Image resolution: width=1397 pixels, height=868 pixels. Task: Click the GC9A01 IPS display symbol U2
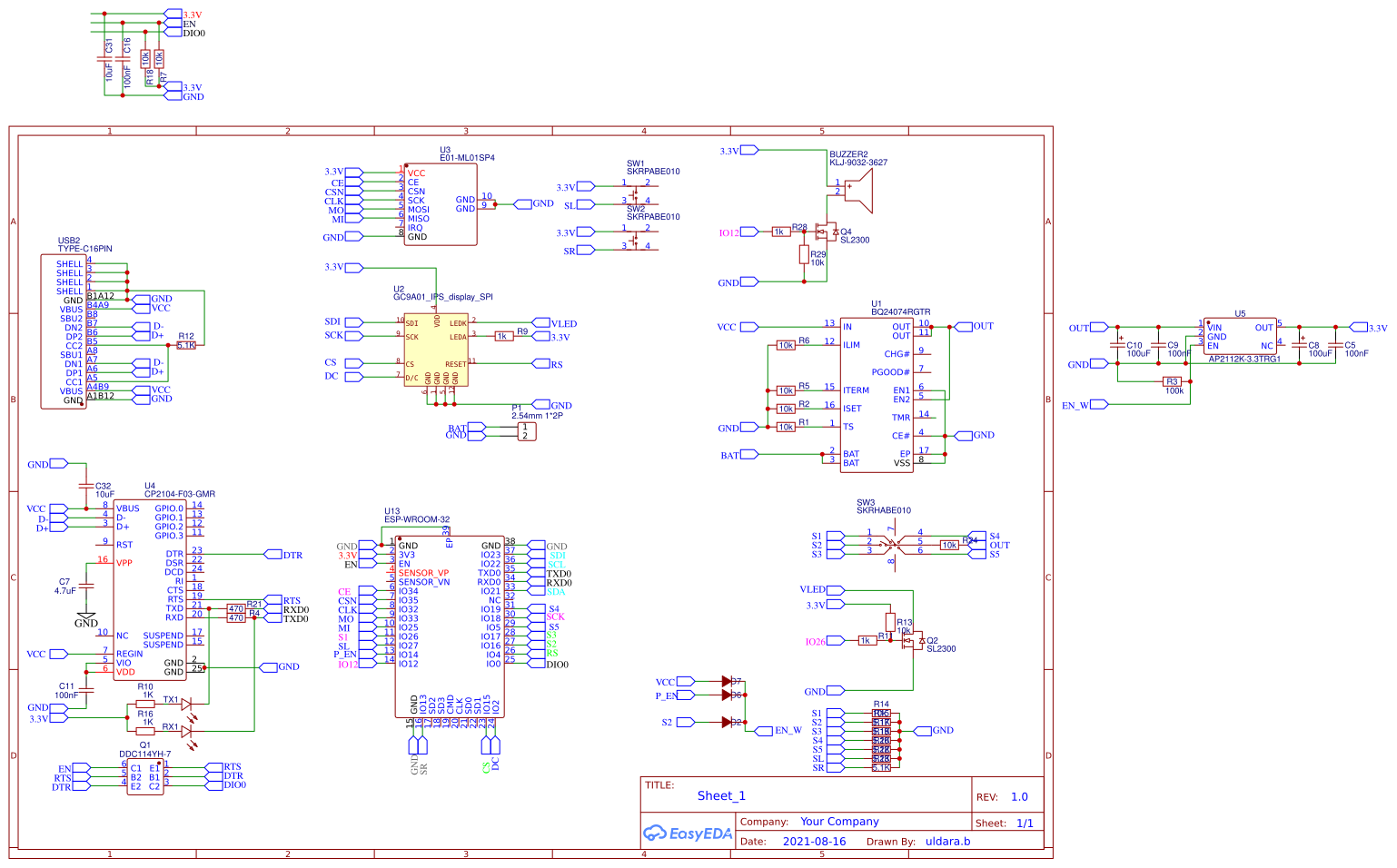click(436, 350)
